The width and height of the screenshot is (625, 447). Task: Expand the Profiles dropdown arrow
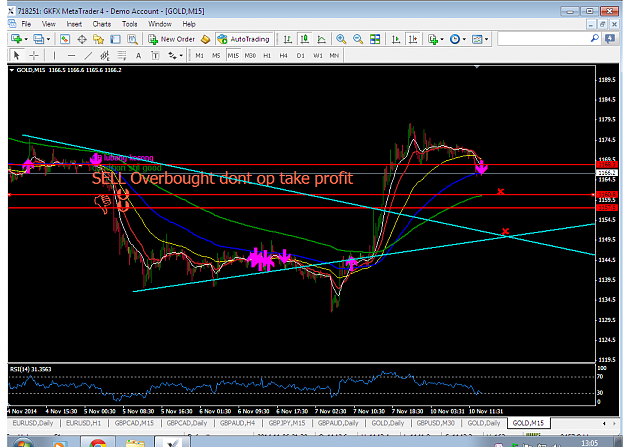(x=48, y=39)
